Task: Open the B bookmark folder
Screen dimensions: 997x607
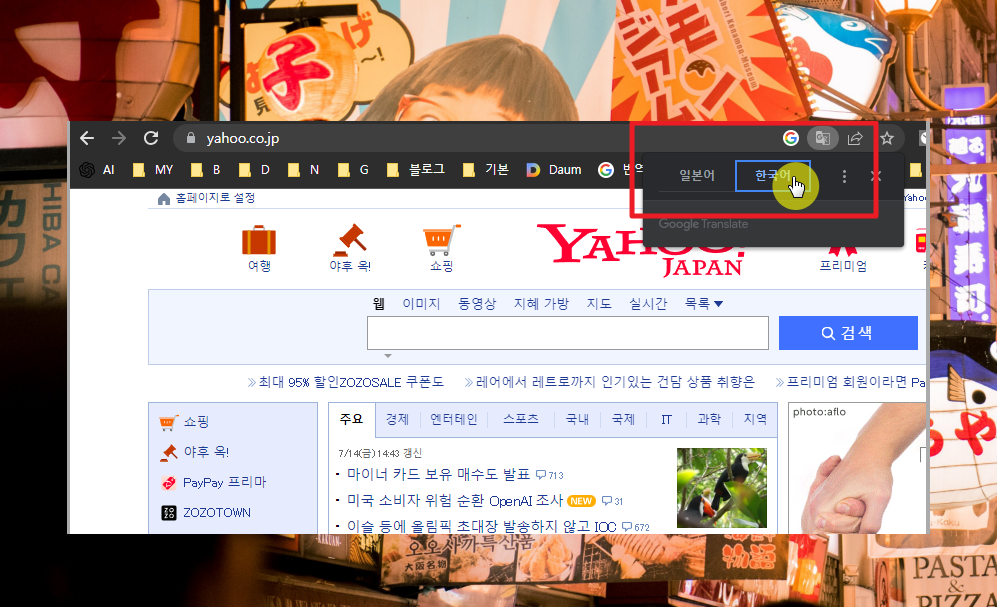Action: point(205,170)
